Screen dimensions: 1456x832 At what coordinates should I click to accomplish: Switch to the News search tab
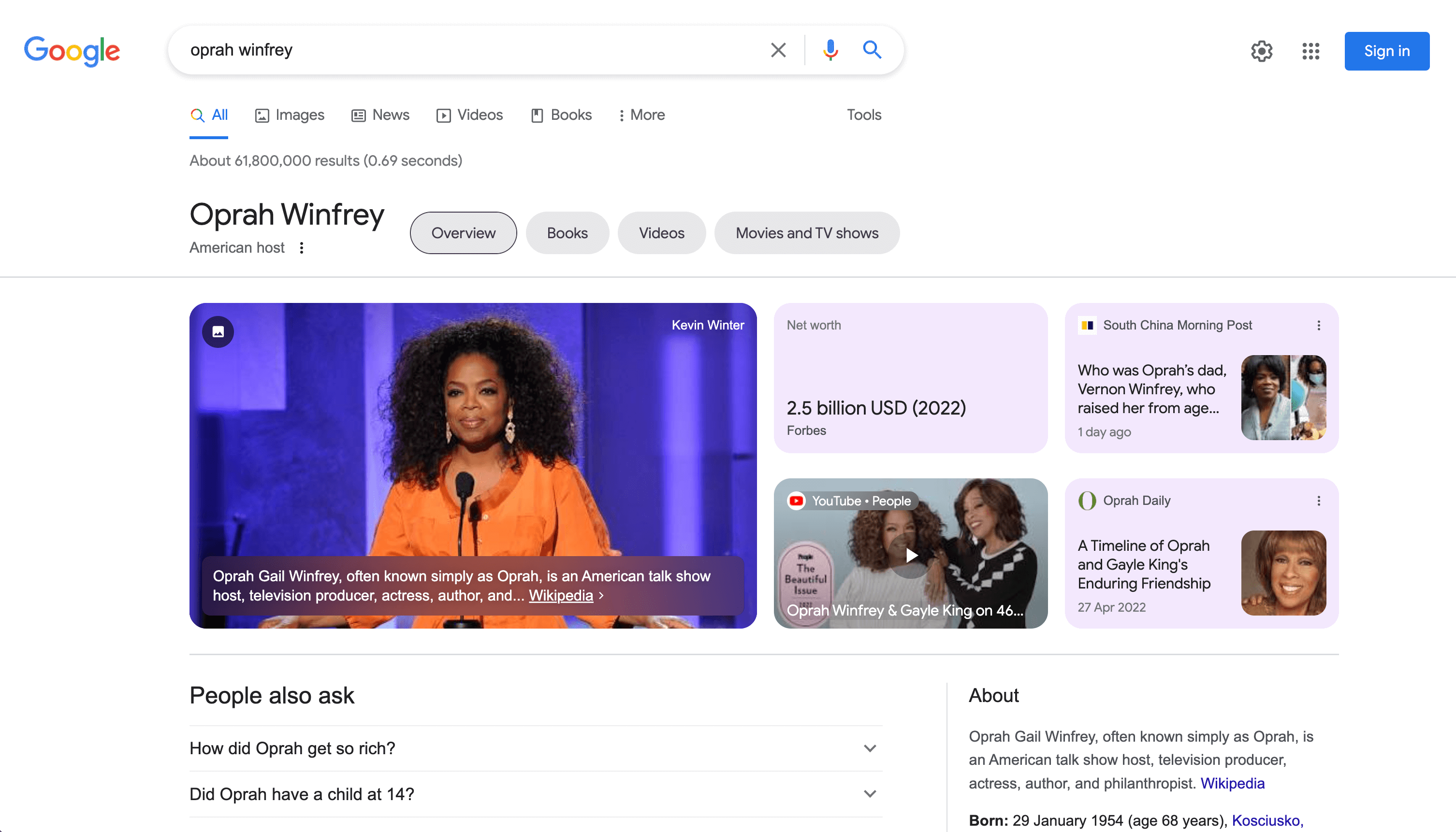380,115
